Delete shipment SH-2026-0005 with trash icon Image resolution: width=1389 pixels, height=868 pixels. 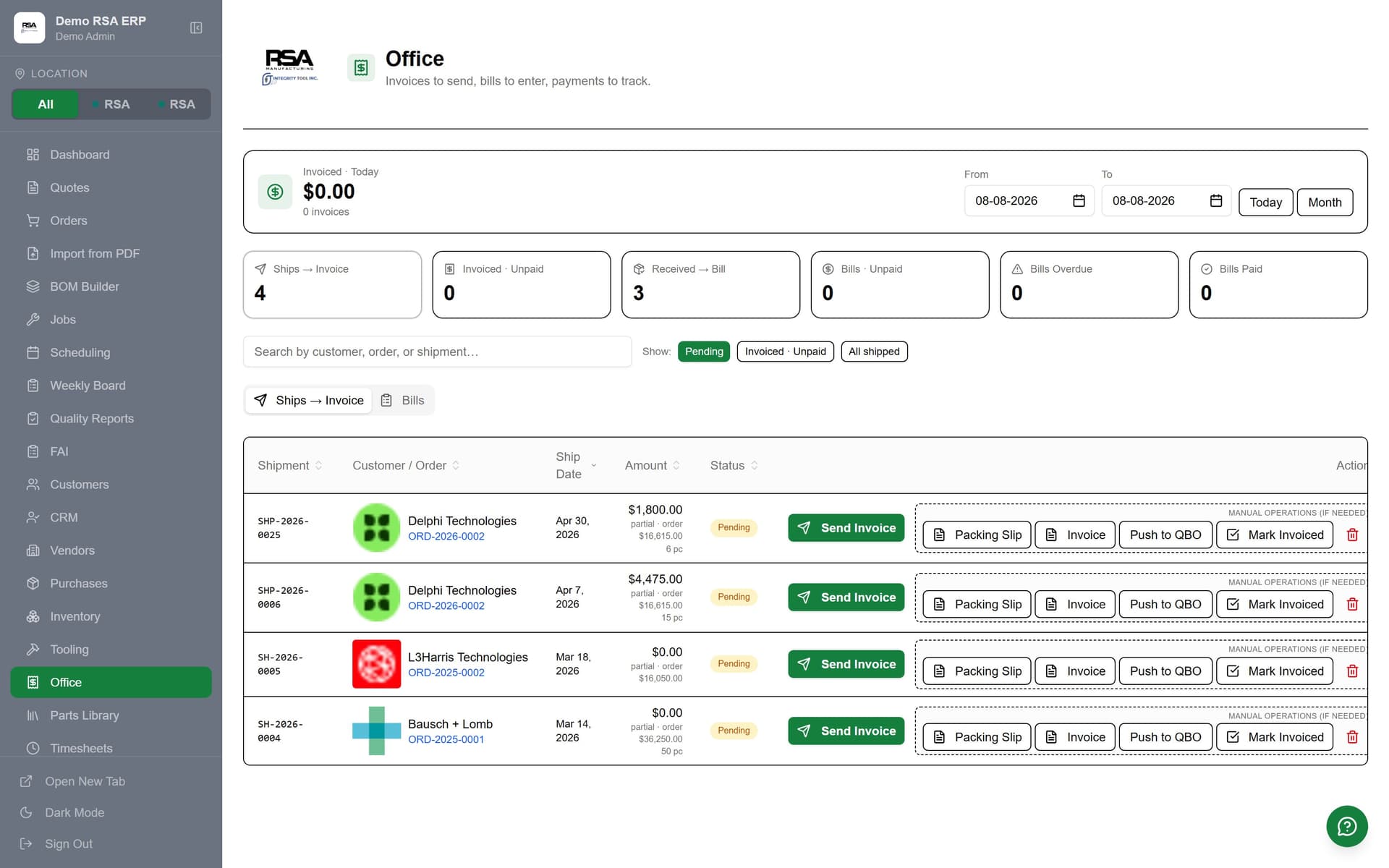(x=1352, y=671)
